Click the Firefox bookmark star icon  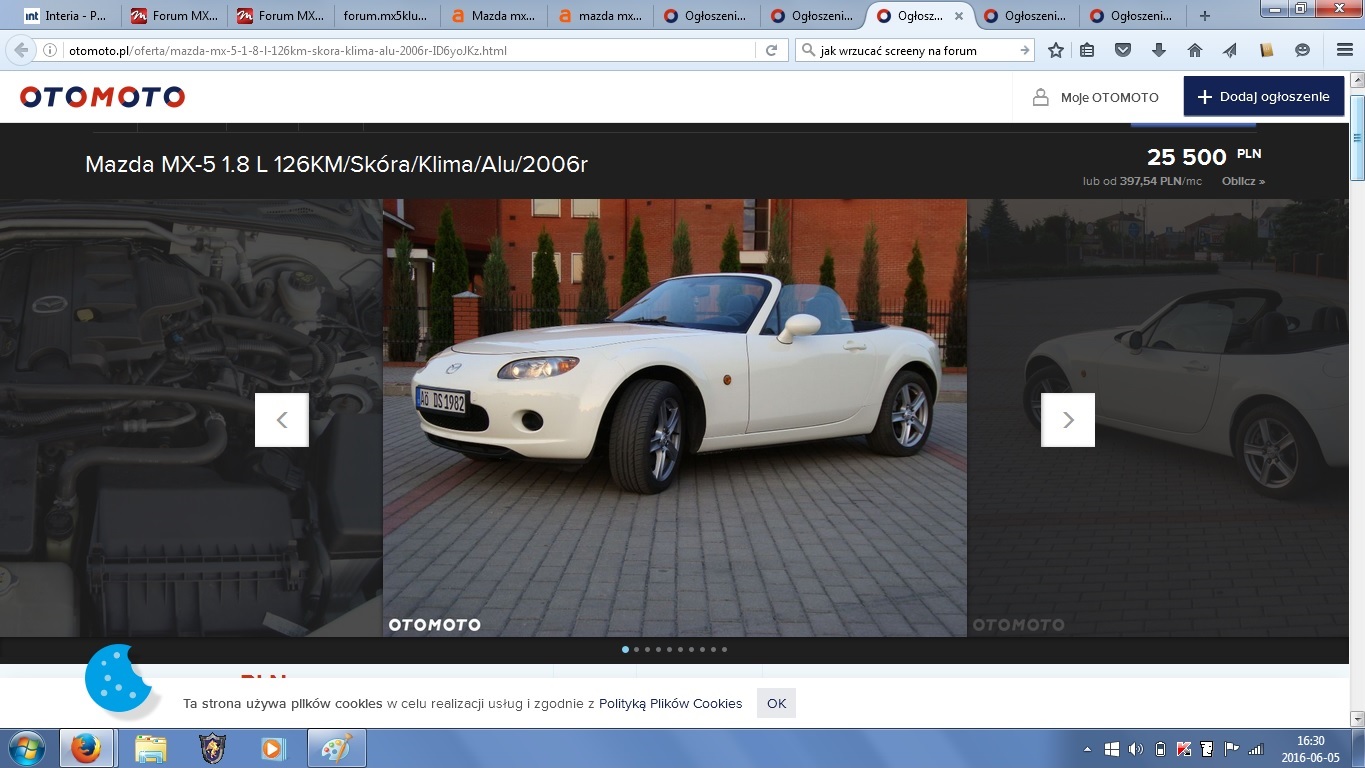pos(1056,50)
